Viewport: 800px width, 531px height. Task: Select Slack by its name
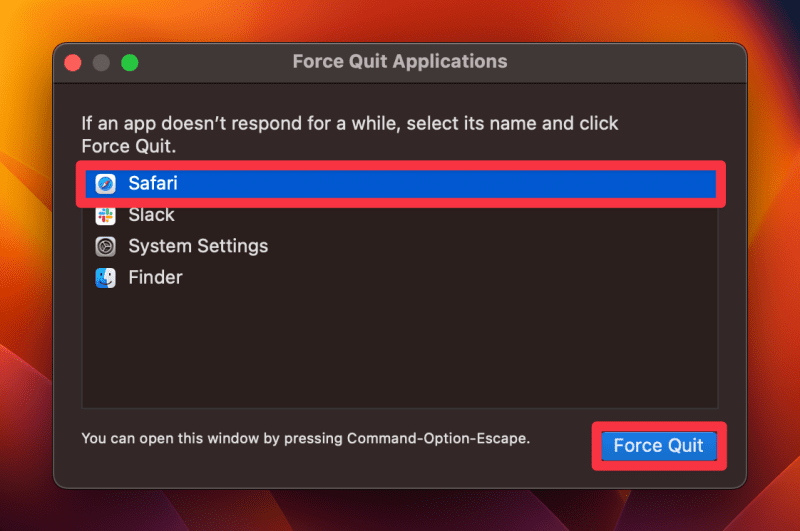pos(151,215)
